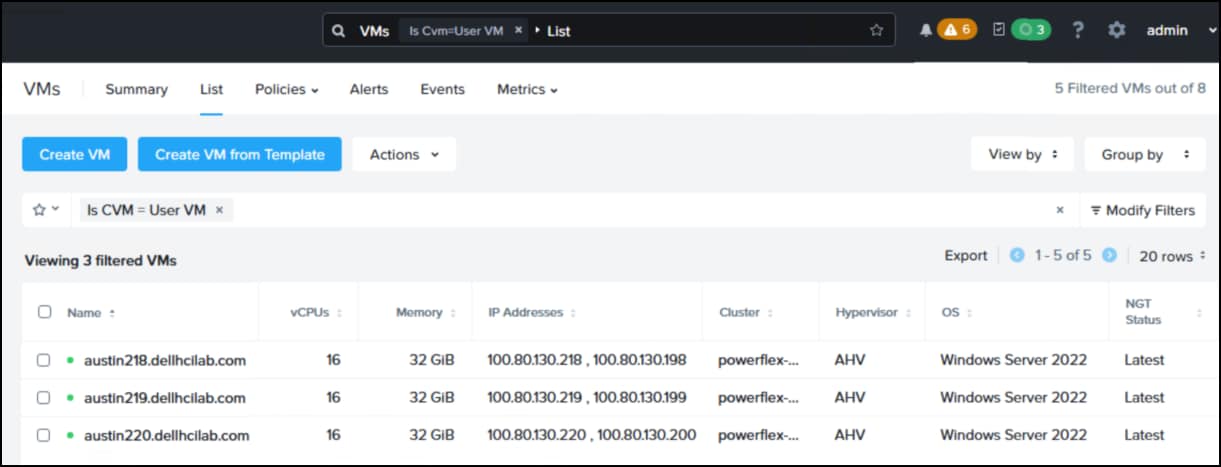Screen dimensions: 1221x467
Task: Click the VMs page title
Action: [x=42, y=89]
